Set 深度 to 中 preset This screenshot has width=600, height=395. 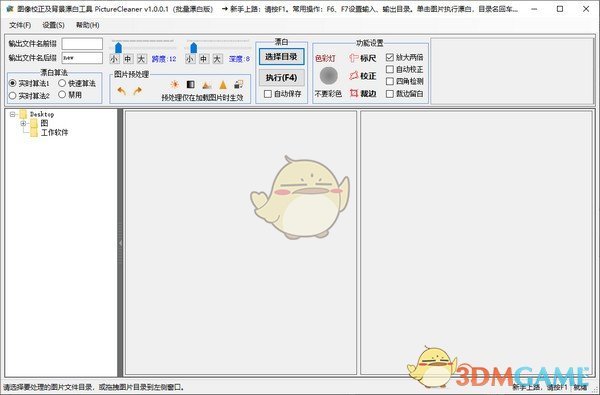click(x=204, y=59)
